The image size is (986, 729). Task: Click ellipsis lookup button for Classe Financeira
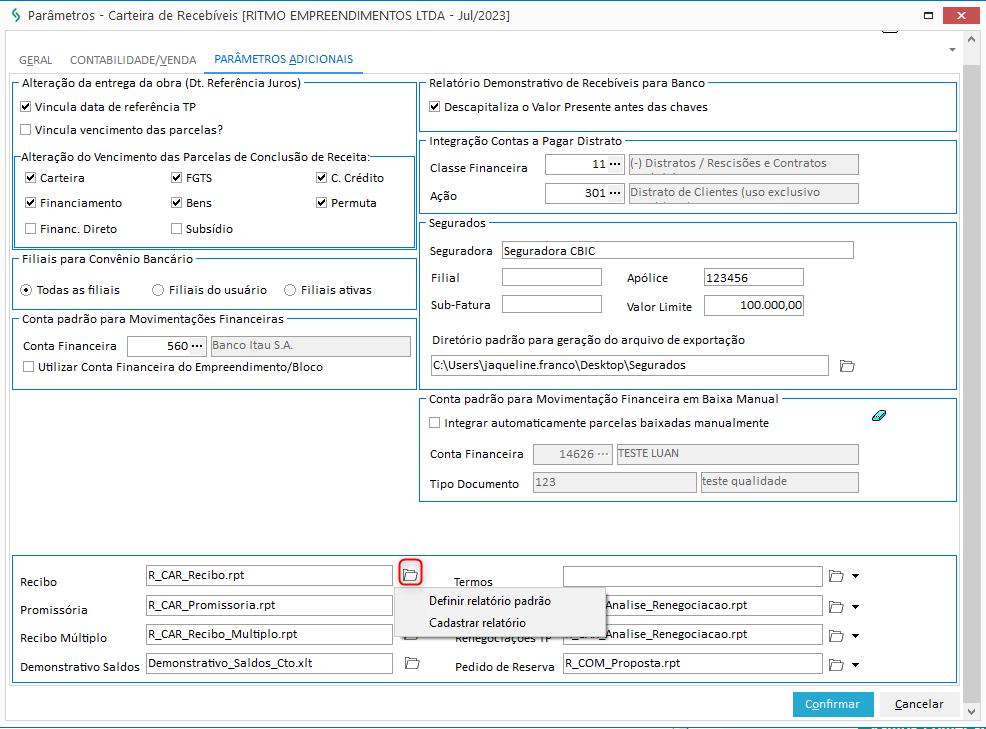615,164
